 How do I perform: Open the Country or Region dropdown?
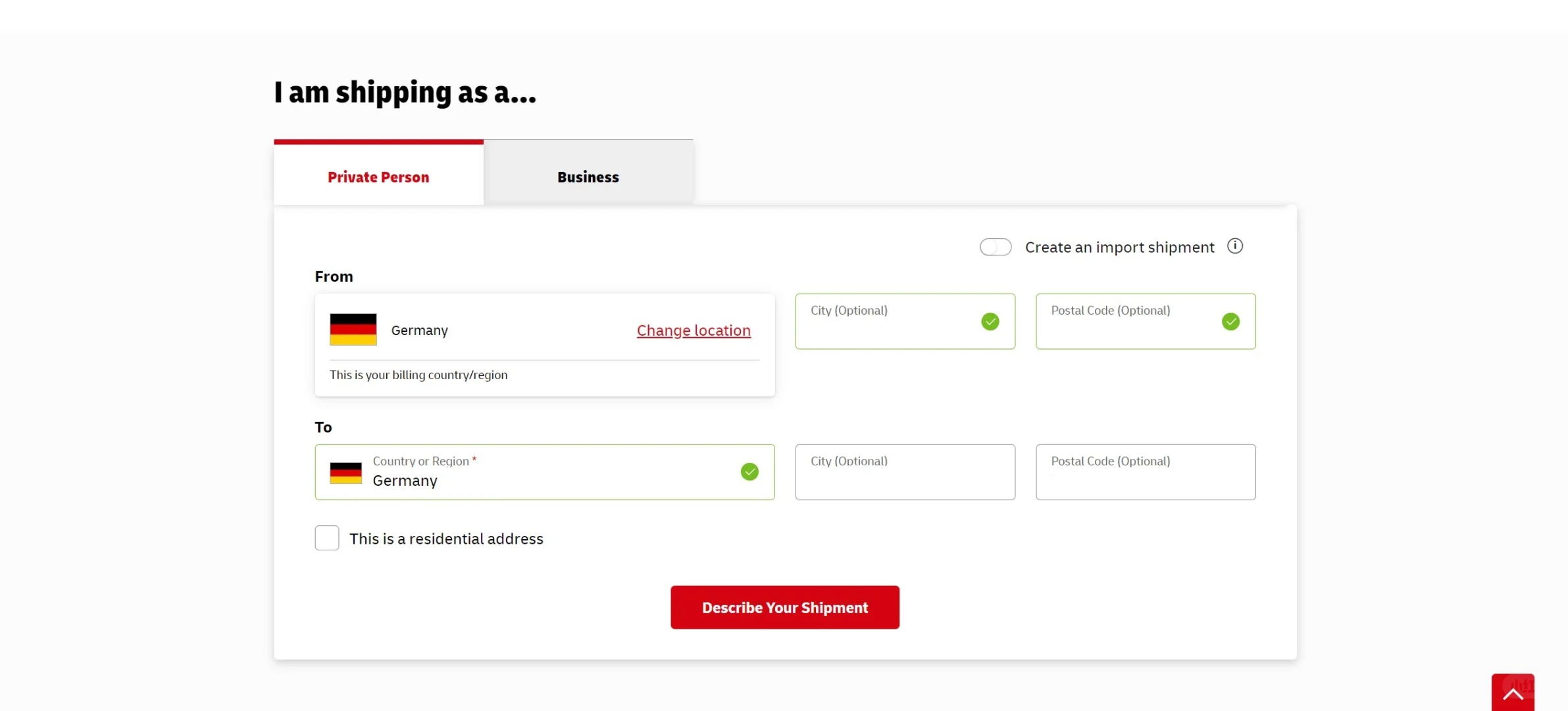pos(544,473)
